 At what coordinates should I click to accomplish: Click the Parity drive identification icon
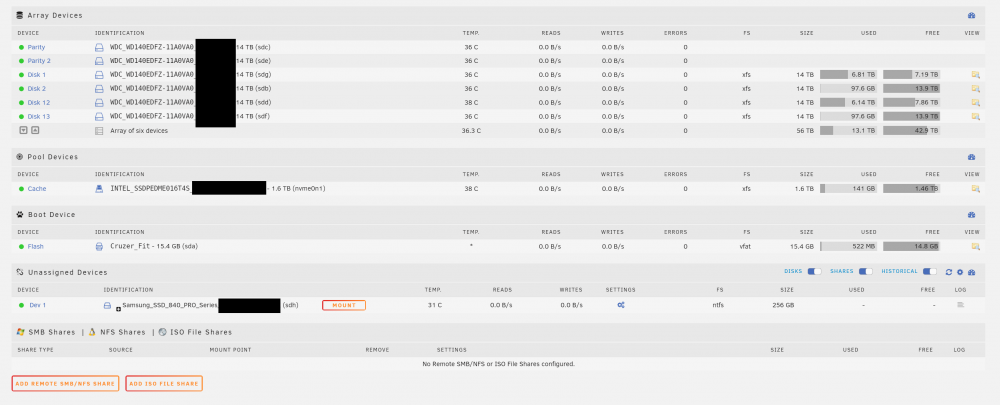(x=99, y=47)
